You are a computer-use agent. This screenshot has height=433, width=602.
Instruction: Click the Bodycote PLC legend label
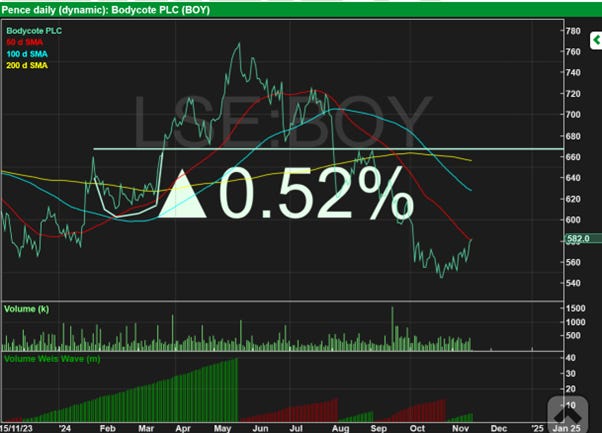(34, 31)
